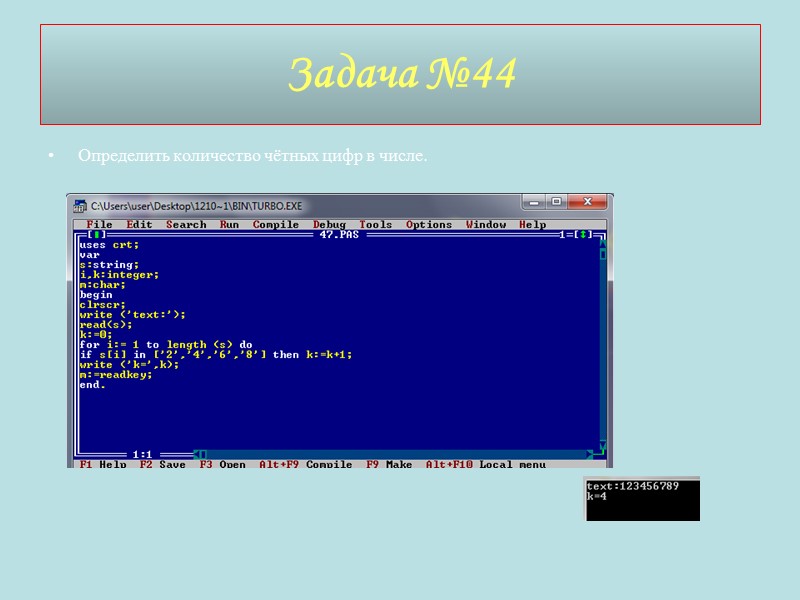
Task: Click the 'text:123456789' console output line
Action: [633, 486]
